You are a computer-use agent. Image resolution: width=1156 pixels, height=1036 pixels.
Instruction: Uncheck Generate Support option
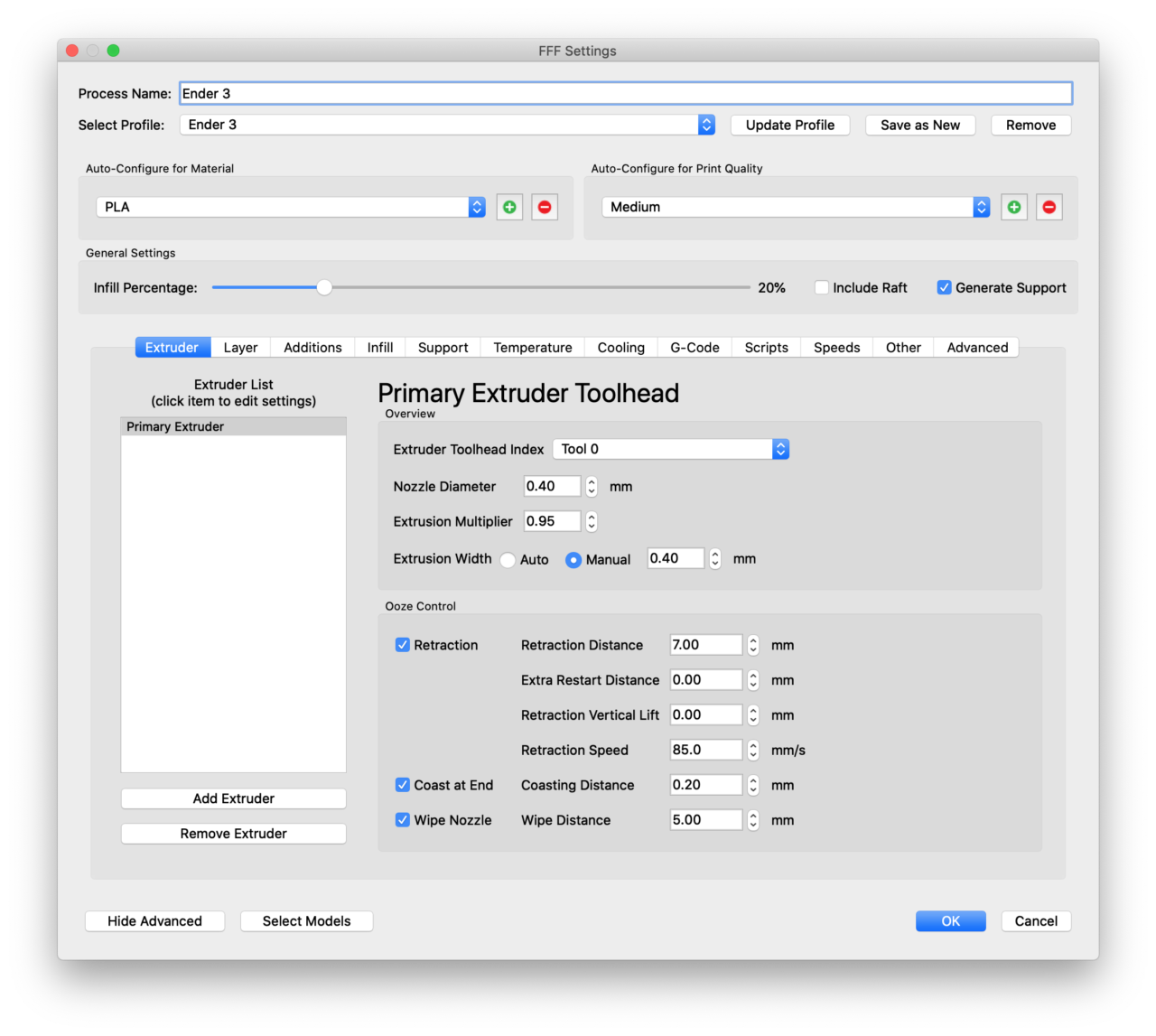tap(944, 287)
